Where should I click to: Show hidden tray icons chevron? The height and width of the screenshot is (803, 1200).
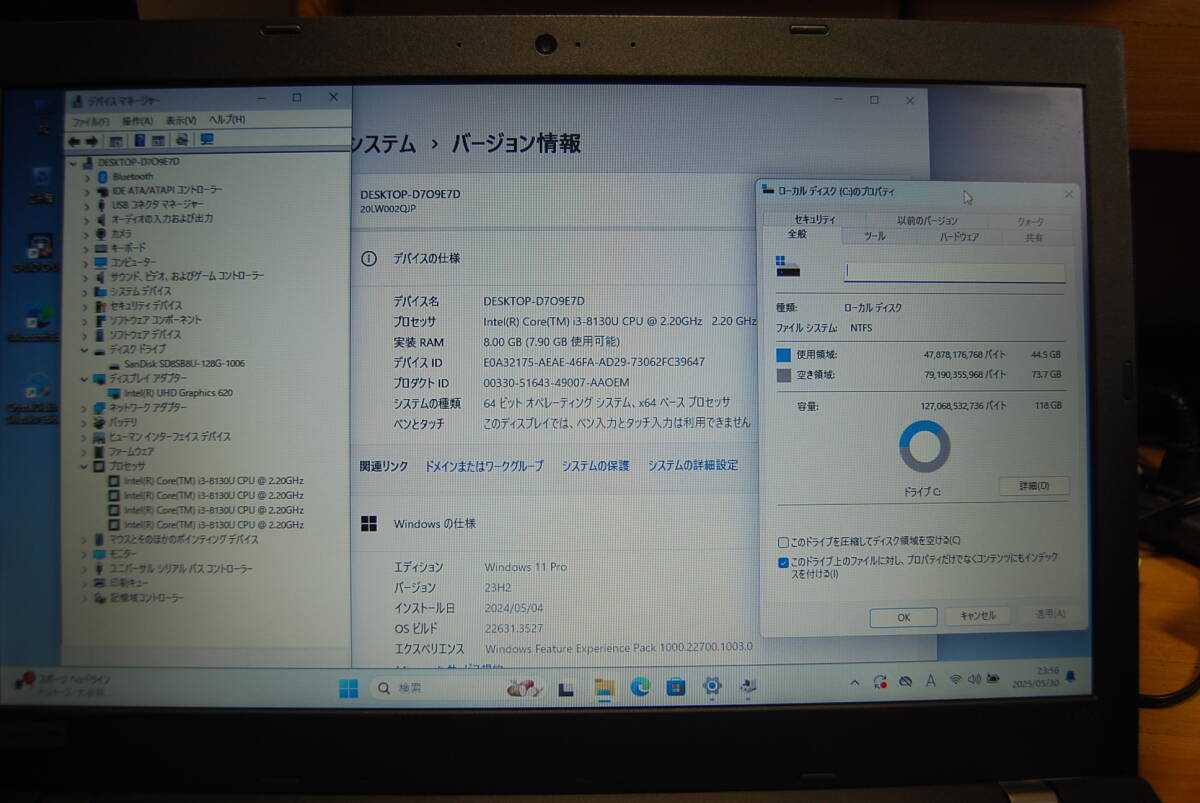coord(855,682)
